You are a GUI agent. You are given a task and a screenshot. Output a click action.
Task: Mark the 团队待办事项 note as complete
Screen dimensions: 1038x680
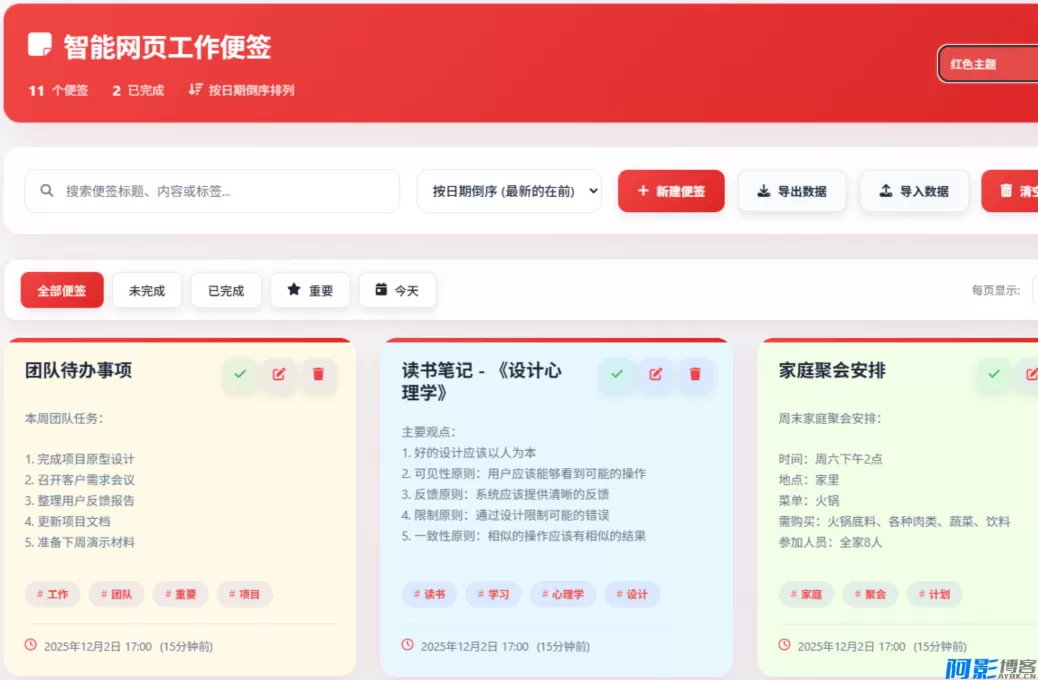238,374
